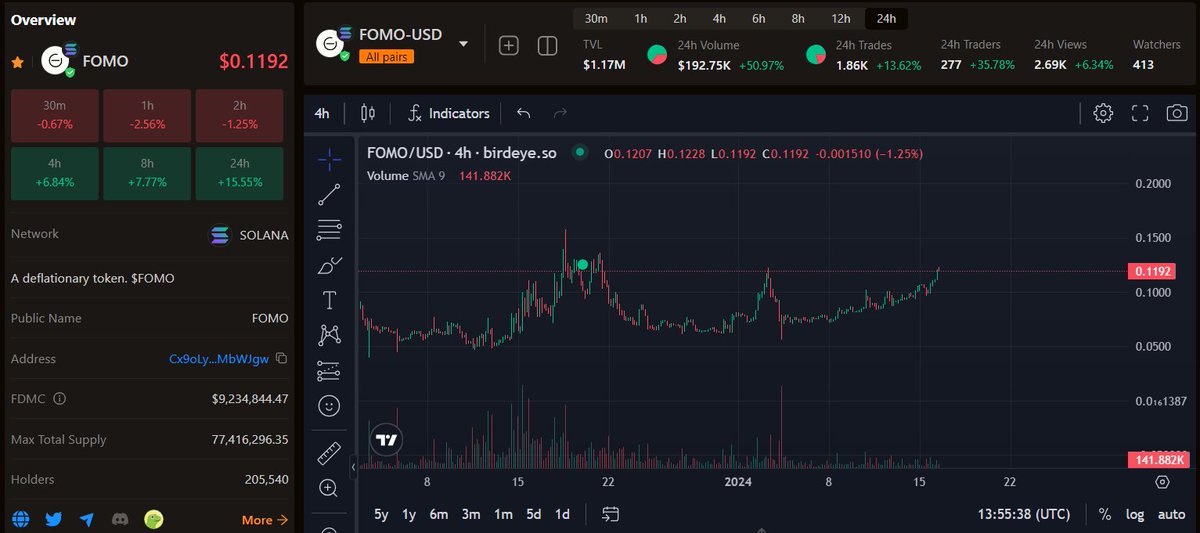Open the 4h chart interval dropdown

point(322,113)
